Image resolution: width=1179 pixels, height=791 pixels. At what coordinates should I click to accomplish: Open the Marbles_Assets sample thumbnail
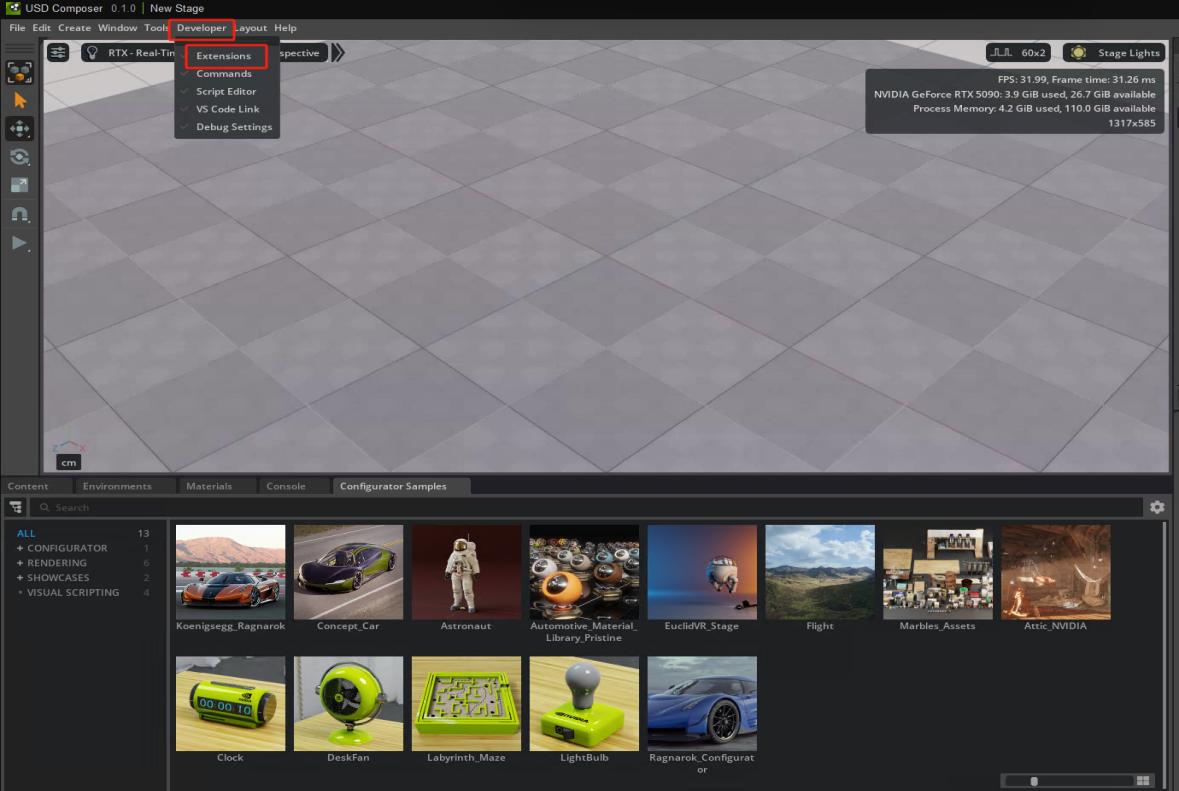click(x=938, y=572)
